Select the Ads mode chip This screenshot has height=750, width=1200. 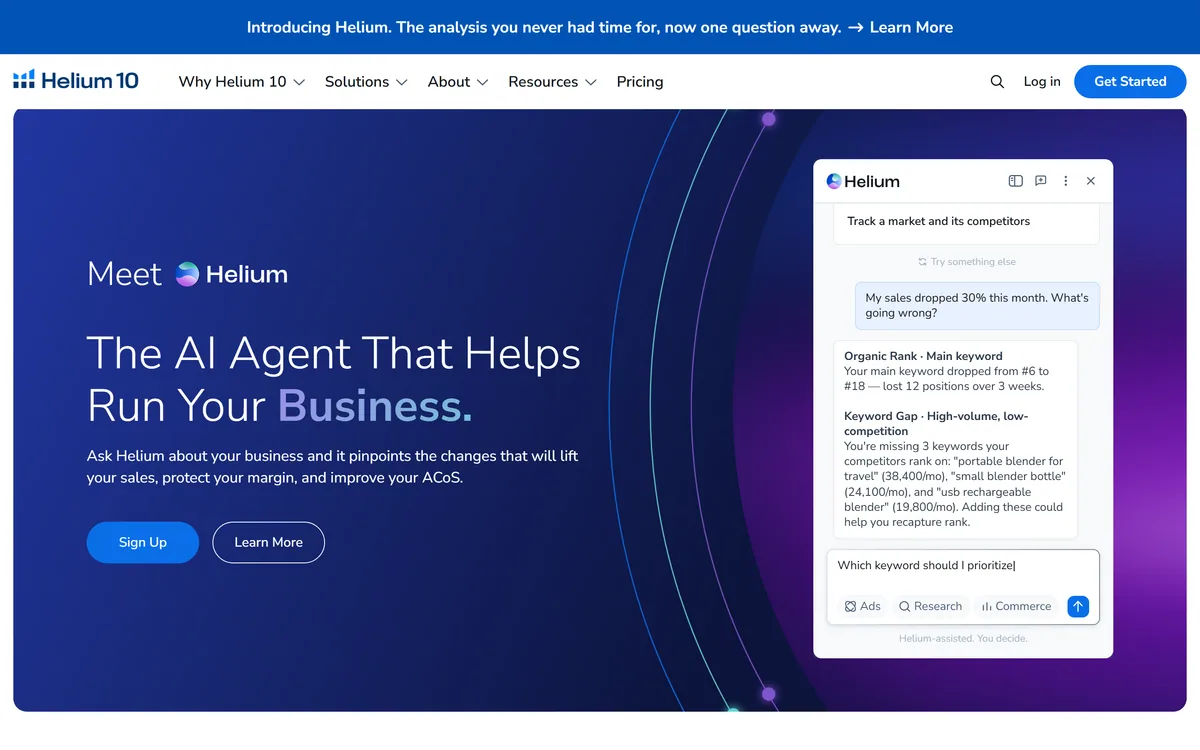862,606
